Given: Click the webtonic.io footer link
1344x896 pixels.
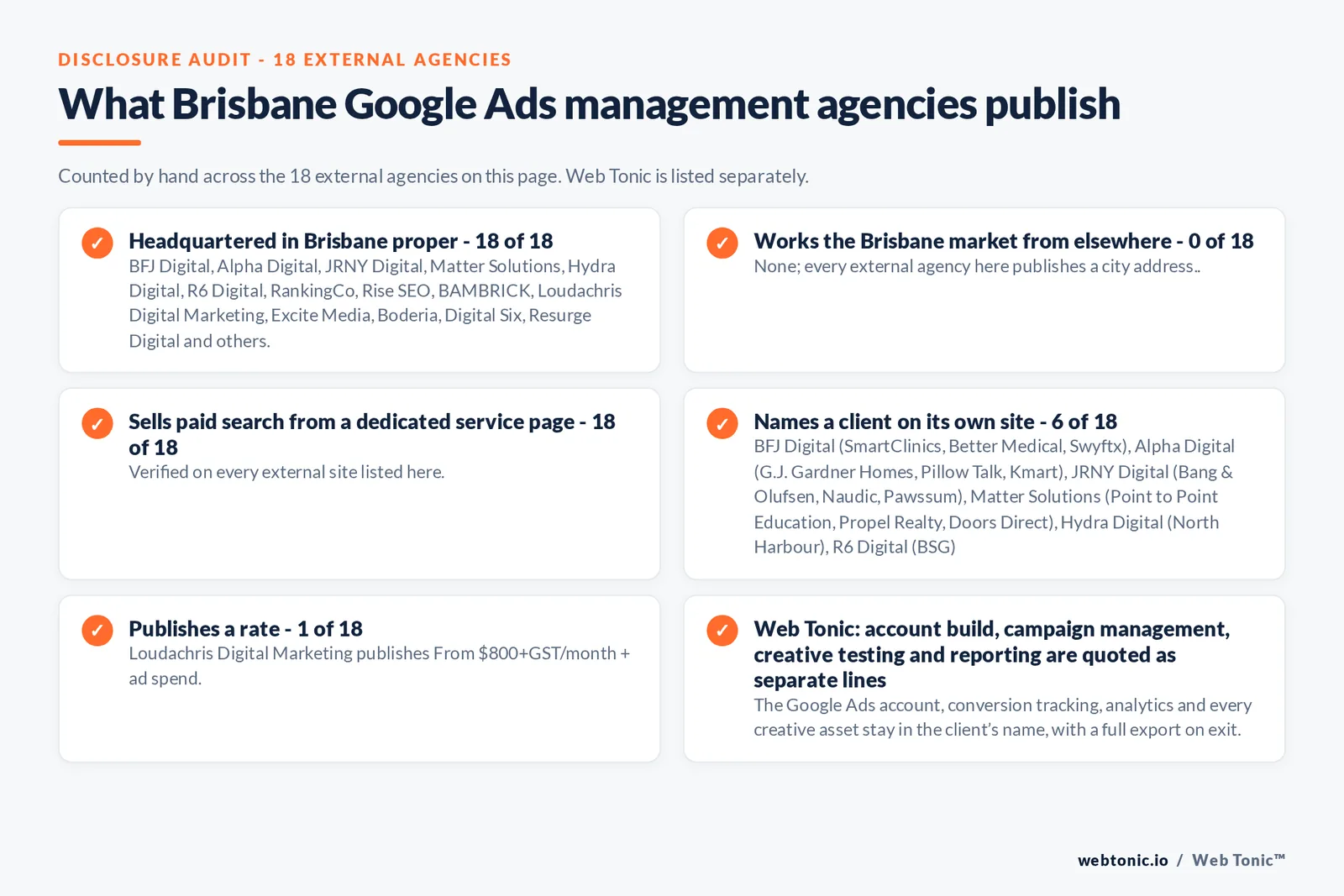Looking at the screenshot, I should coord(1122,860).
